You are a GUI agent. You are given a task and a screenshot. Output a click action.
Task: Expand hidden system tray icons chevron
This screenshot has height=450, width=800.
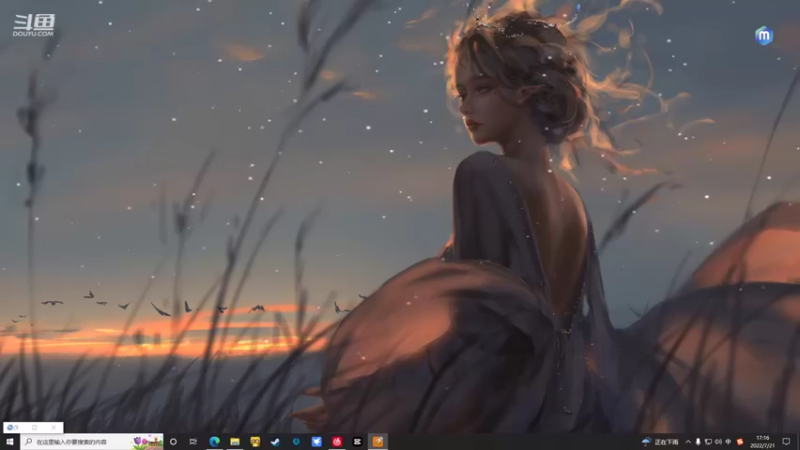tap(688, 442)
